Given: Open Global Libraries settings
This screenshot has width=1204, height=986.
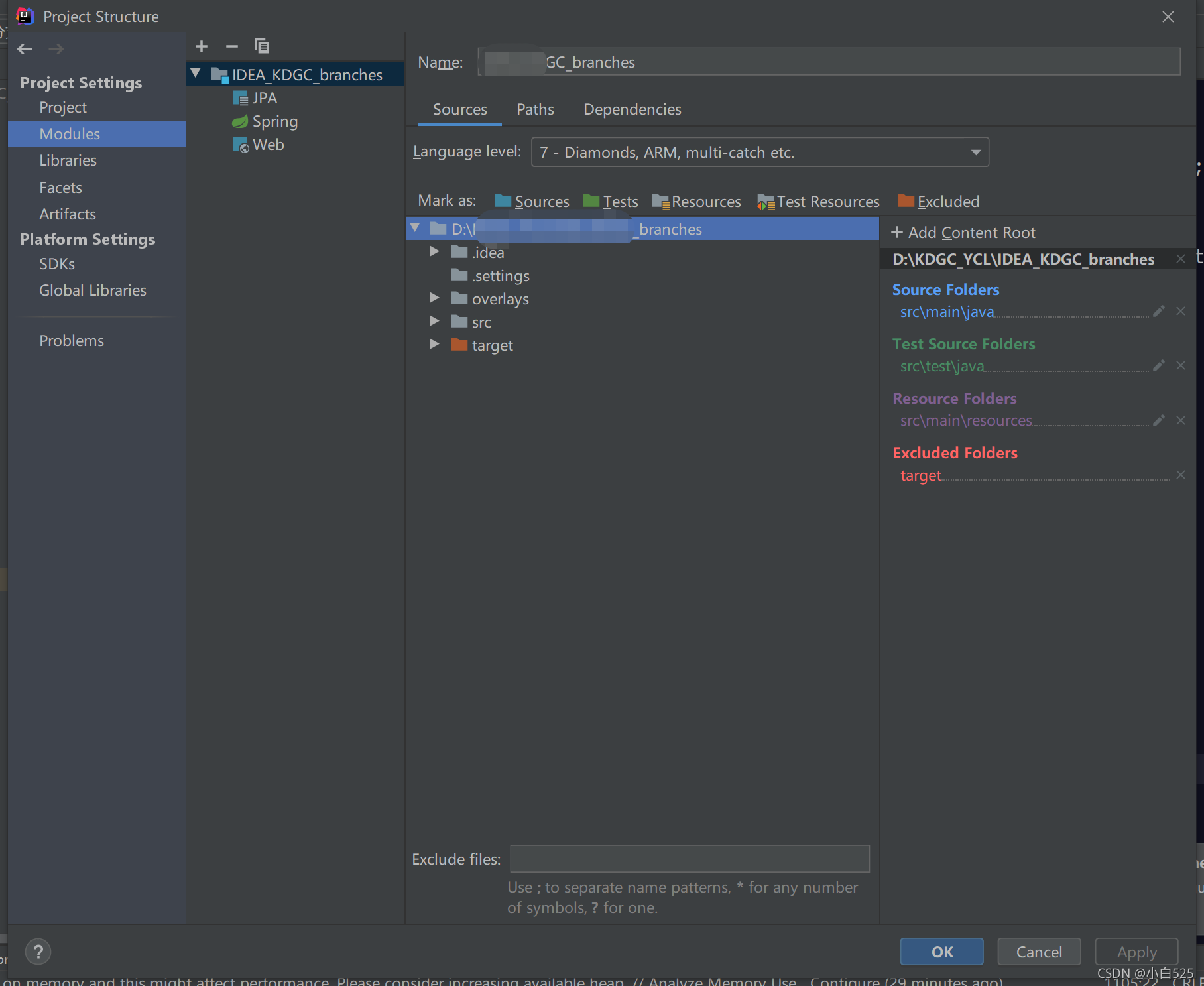Looking at the screenshot, I should click(x=93, y=290).
